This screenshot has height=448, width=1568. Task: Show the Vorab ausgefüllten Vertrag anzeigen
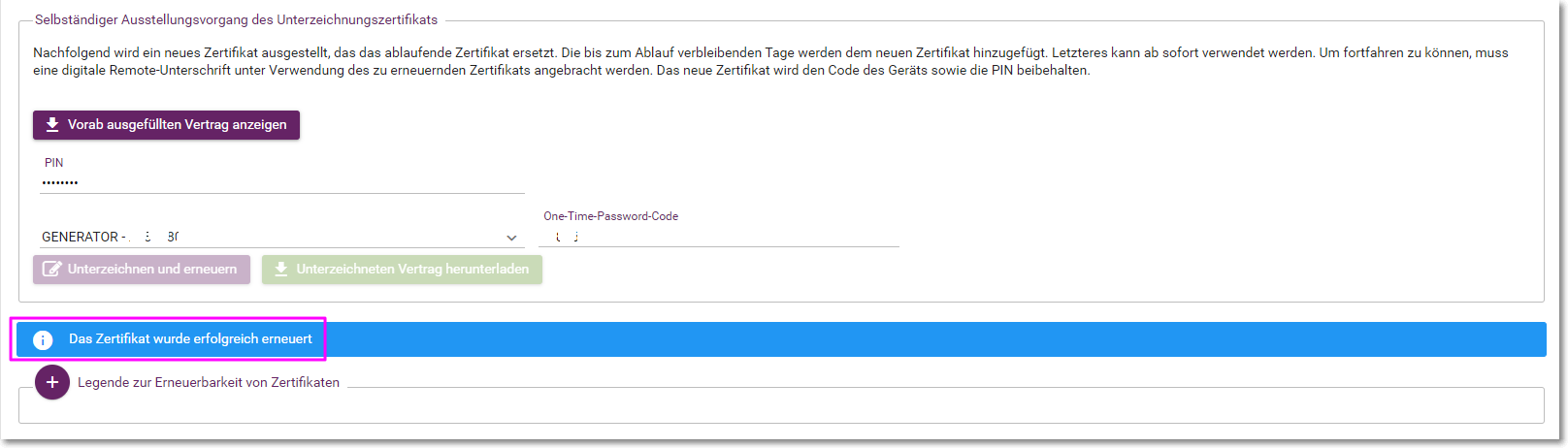(x=166, y=125)
